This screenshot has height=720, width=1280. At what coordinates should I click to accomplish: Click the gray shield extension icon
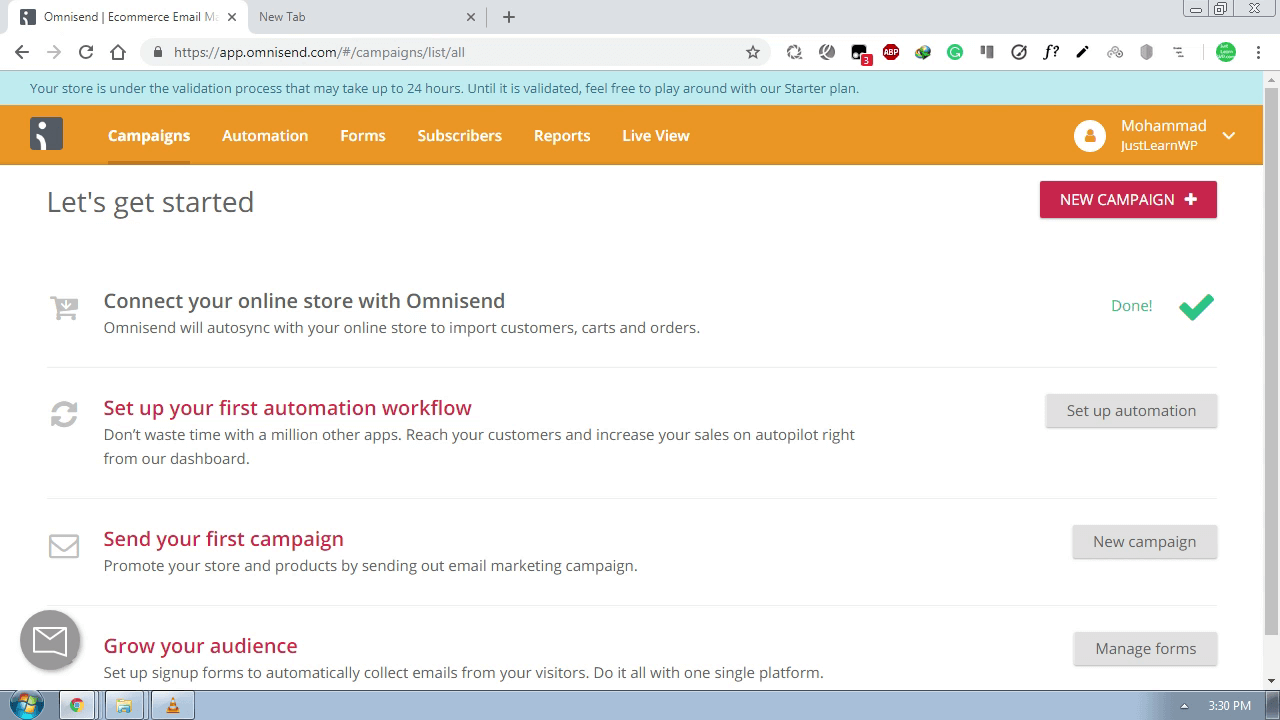1147,52
